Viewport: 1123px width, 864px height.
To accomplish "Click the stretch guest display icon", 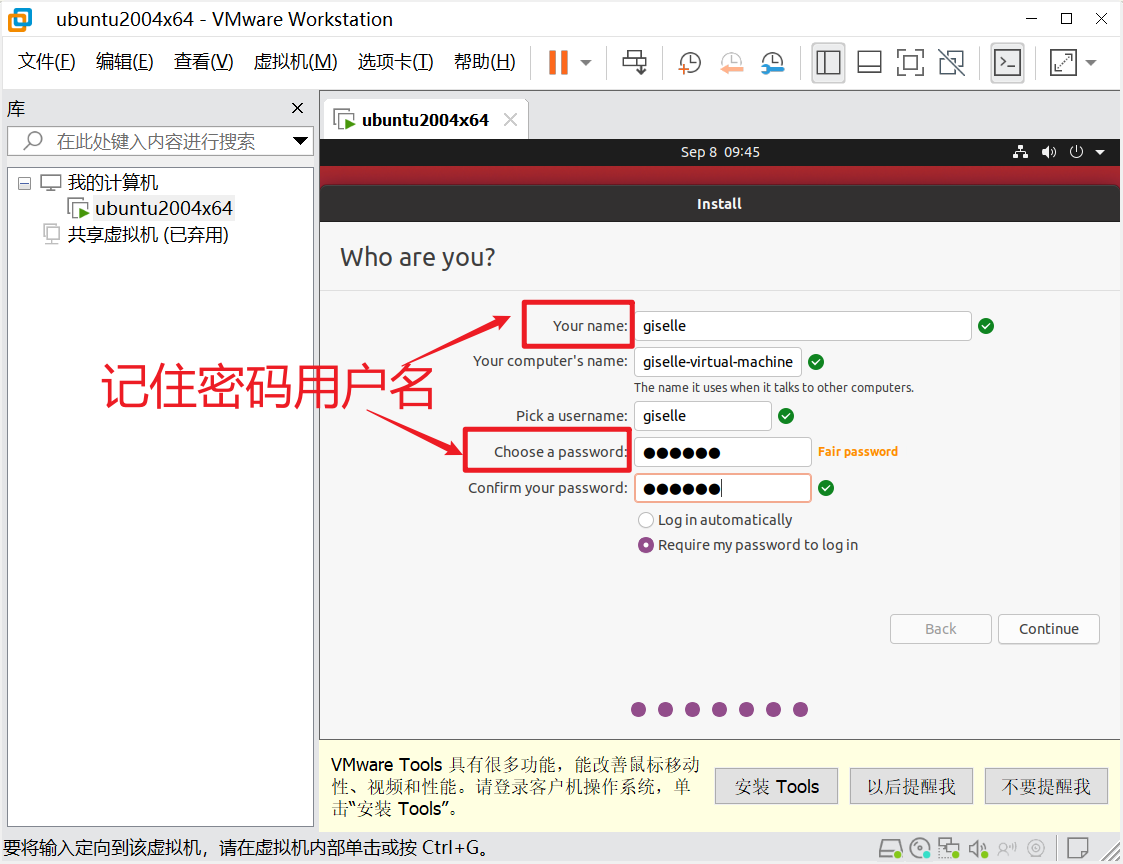I will click(1064, 62).
